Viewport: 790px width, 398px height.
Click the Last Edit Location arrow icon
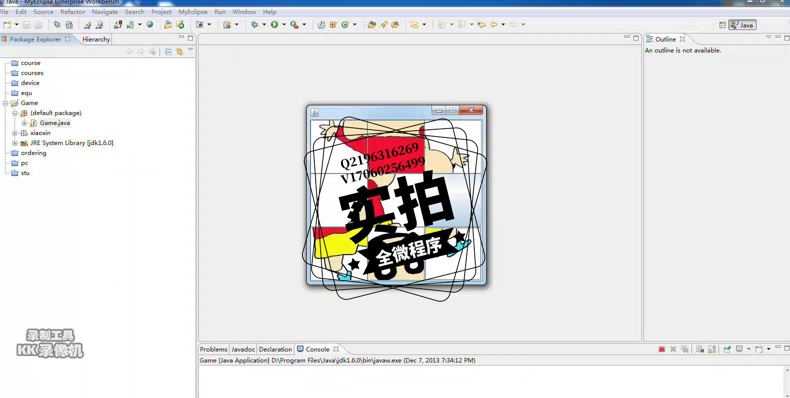pyautogui.click(x=482, y=25)
